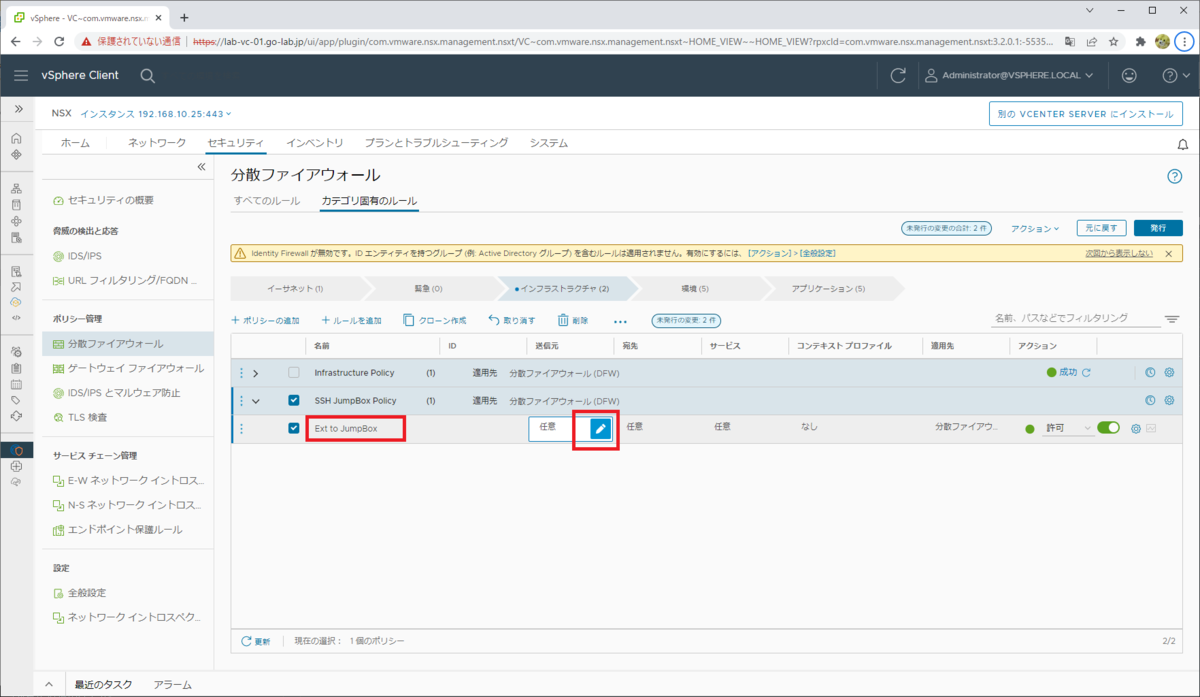Open the feedback smiley icon

tap(1129, 75)
